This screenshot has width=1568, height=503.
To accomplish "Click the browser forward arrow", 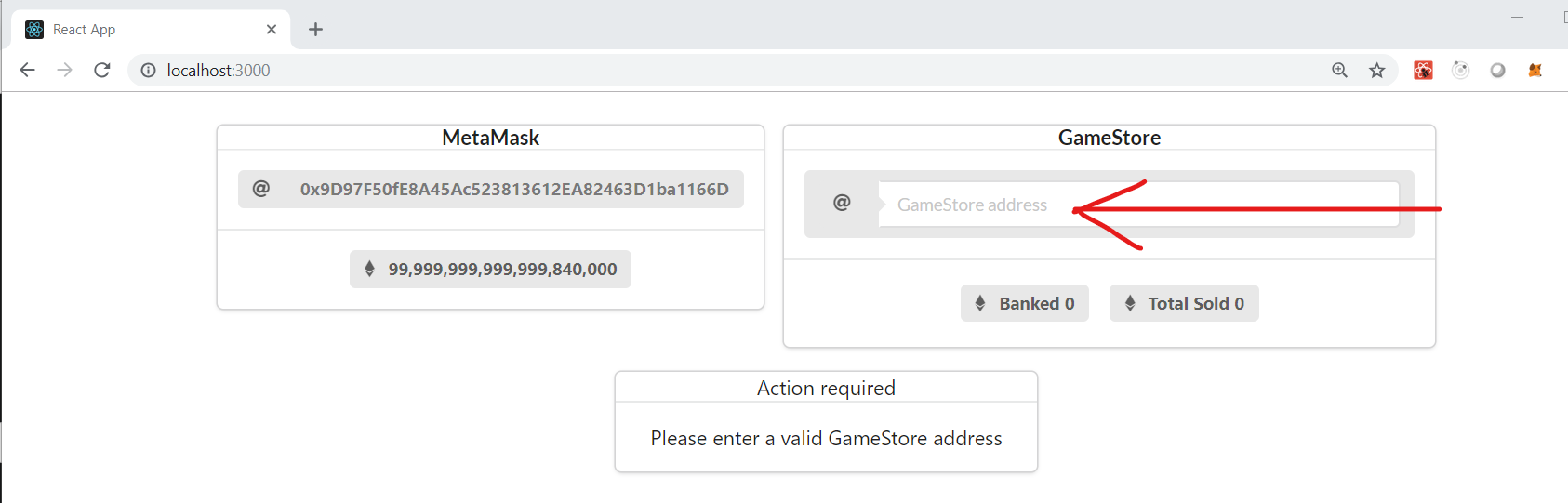I will [x=64, y=70].
